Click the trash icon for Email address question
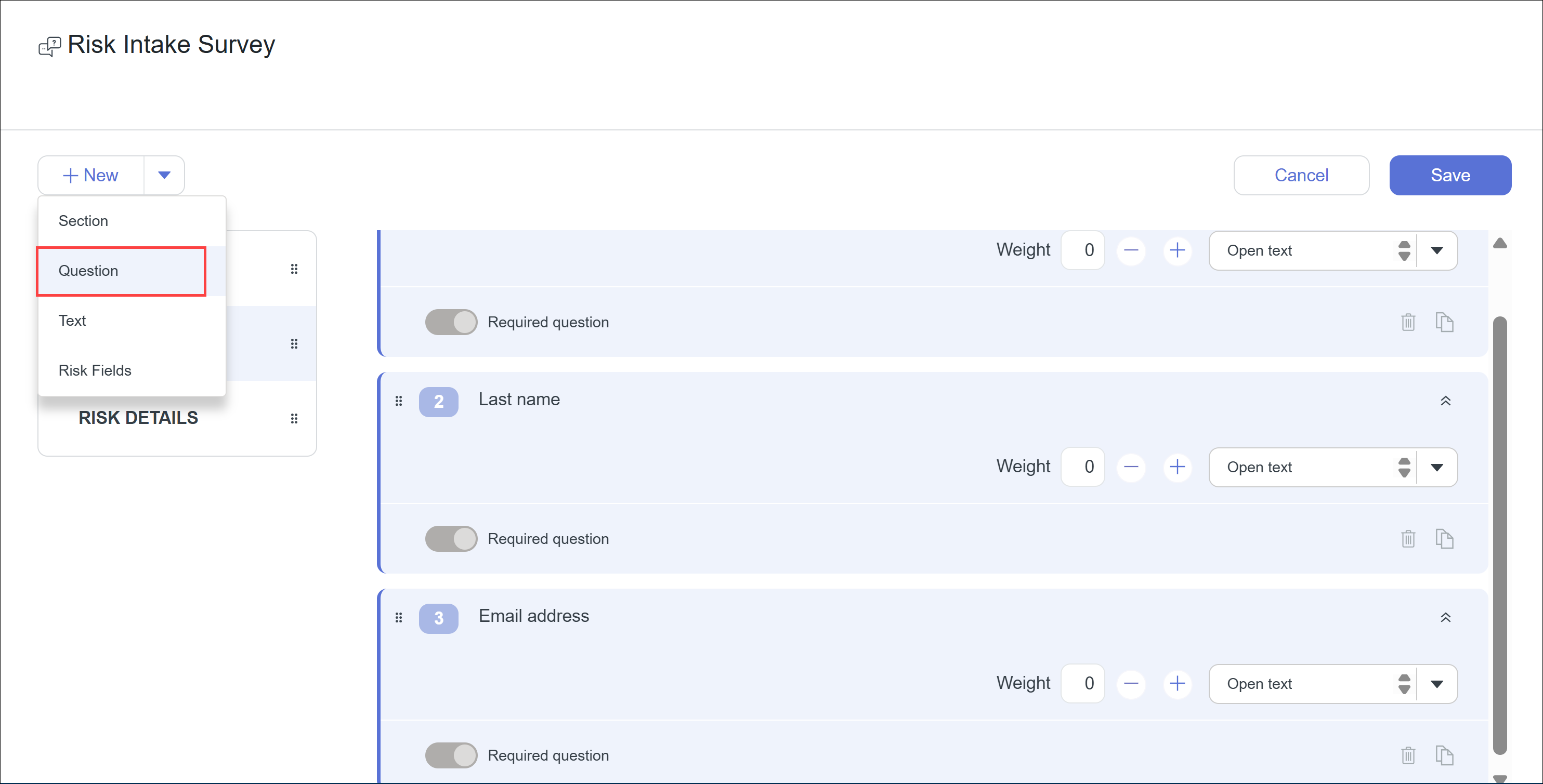Viewport: 1543px width, 784px height. pos(1408,755)
